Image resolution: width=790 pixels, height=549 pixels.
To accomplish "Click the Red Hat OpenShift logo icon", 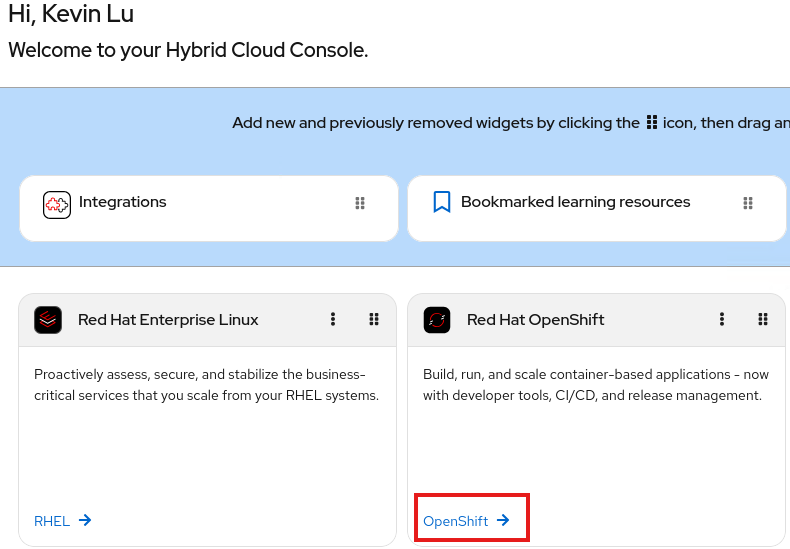I will pos(437,320).
